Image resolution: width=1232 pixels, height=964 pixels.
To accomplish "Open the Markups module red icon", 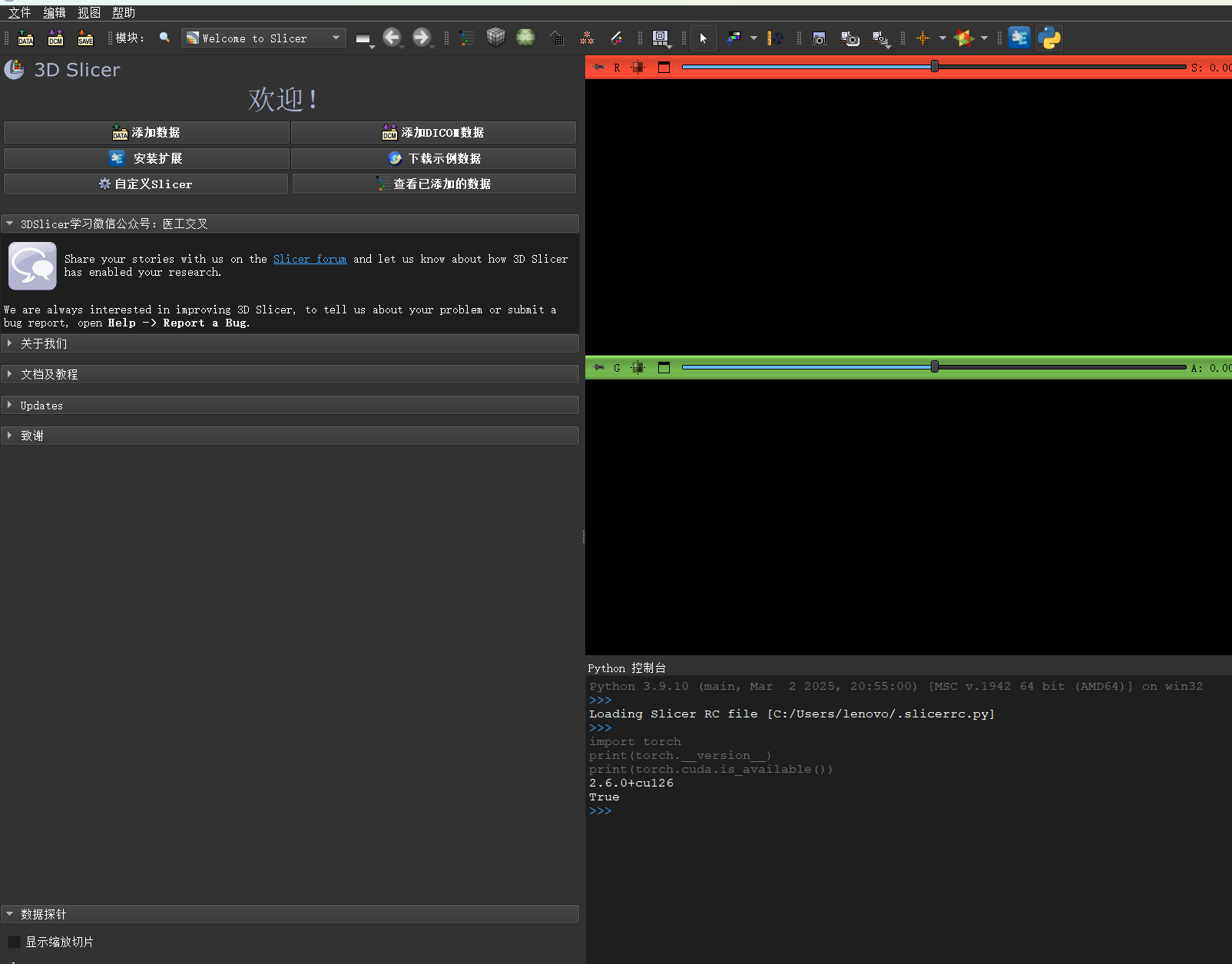I will [x=587, y=38].
